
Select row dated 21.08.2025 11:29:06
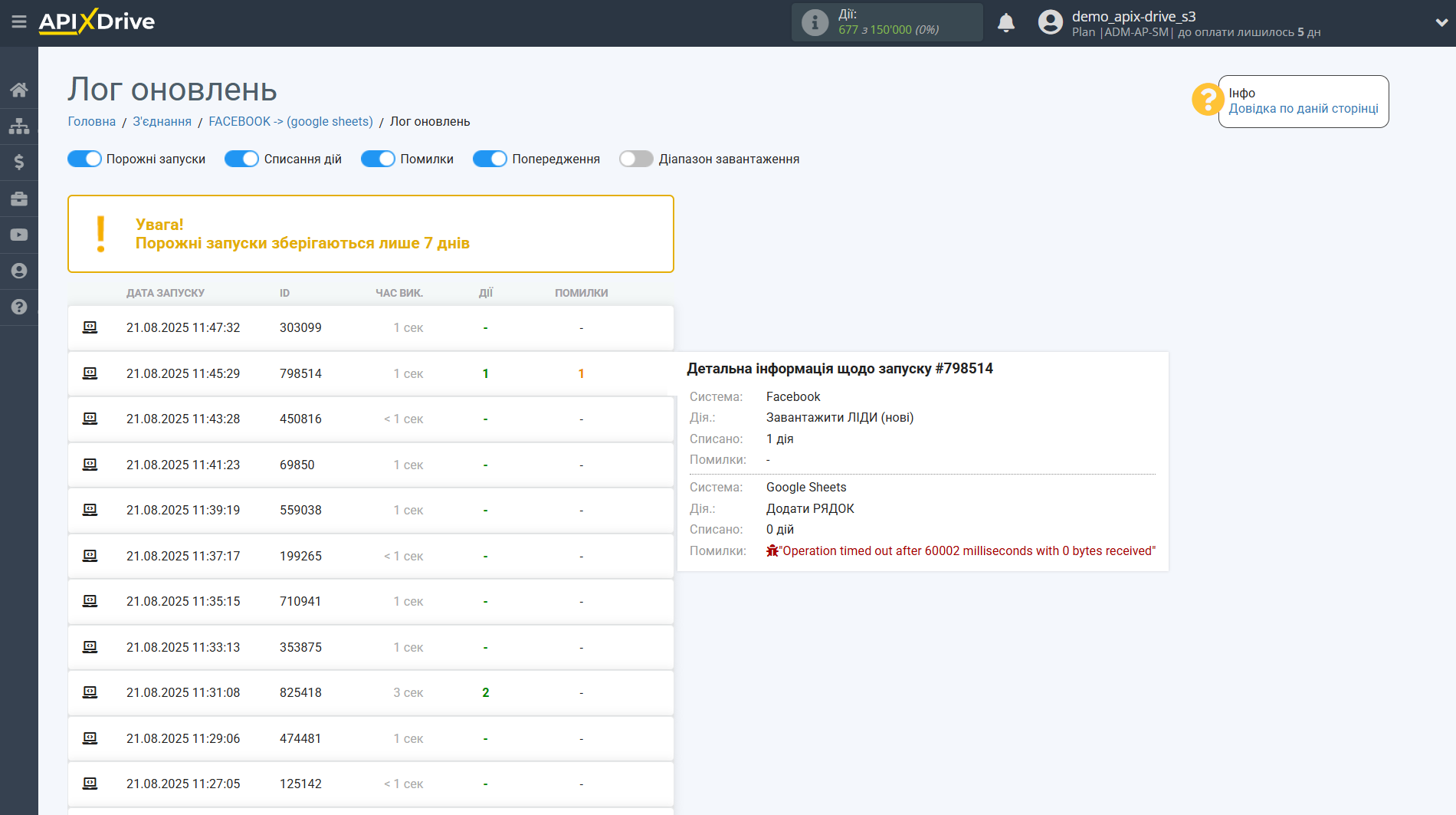[x=371, y=739]
